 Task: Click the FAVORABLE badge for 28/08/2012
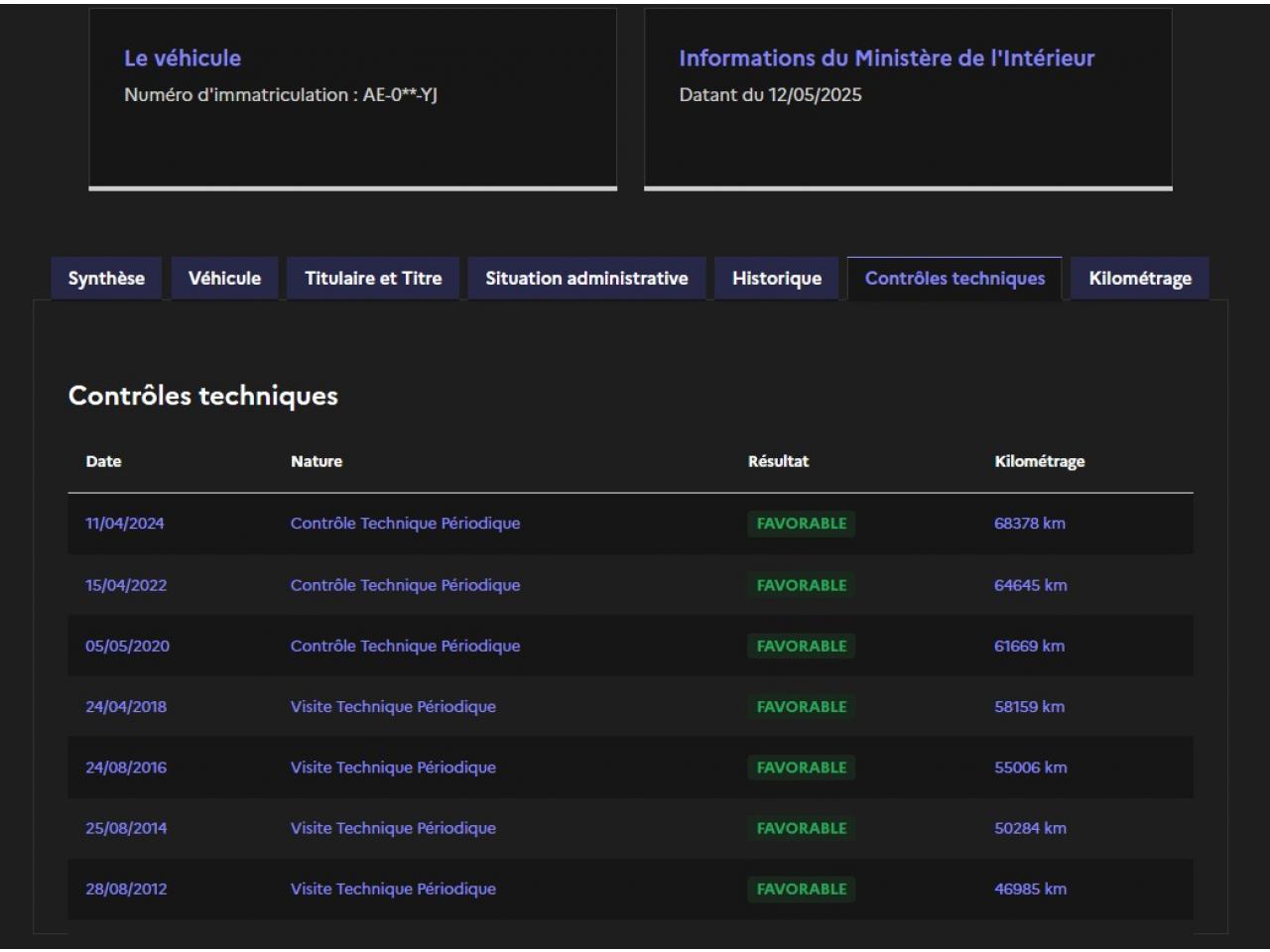click(802, 890)
